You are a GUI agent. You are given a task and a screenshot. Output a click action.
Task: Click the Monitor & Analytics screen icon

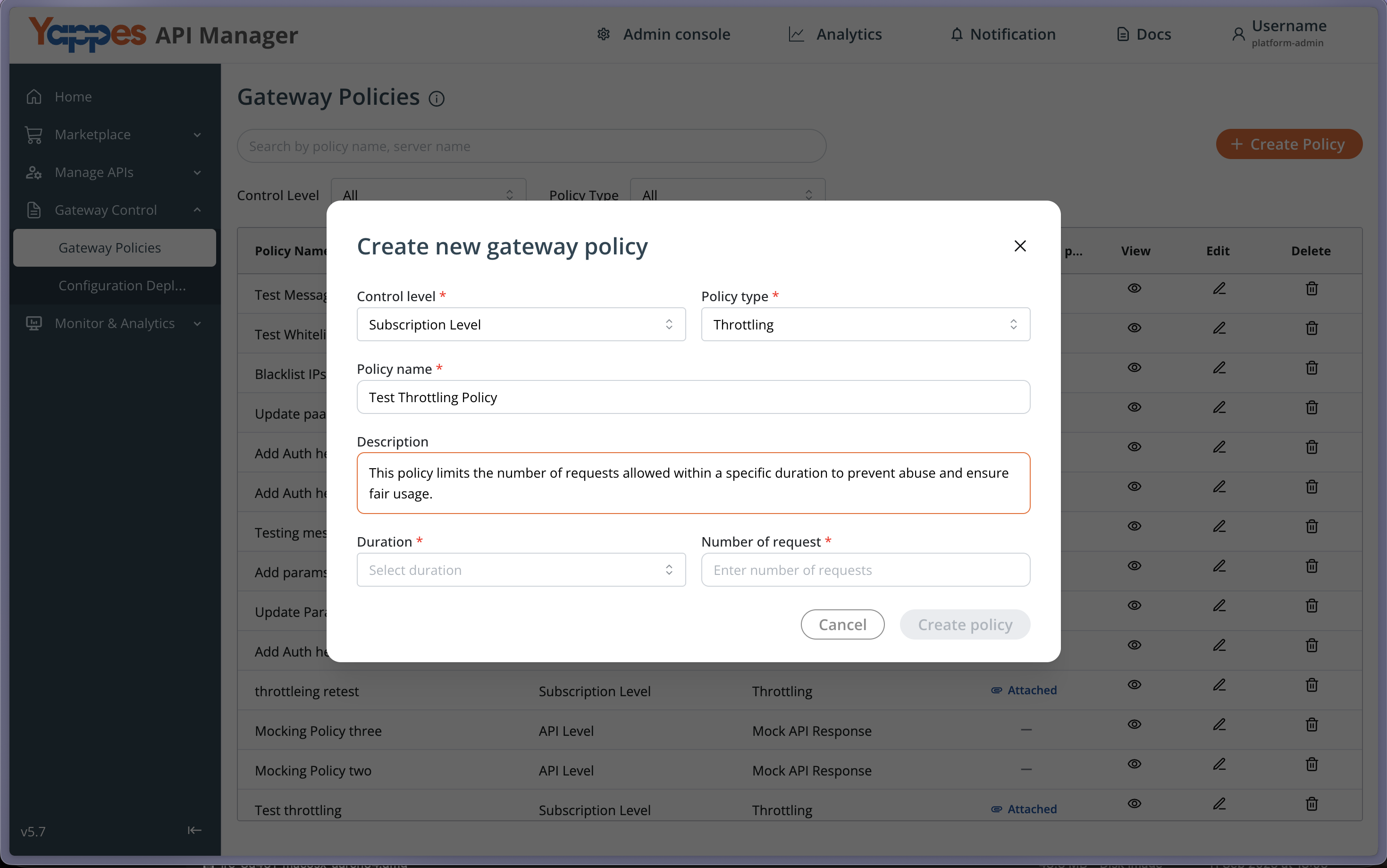[x=34, y=323]
